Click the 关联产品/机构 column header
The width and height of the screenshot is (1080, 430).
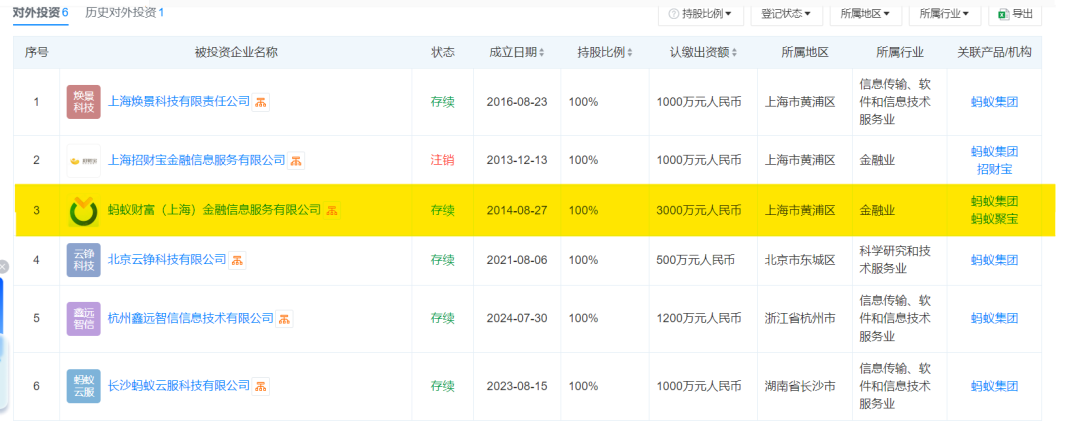994,52
